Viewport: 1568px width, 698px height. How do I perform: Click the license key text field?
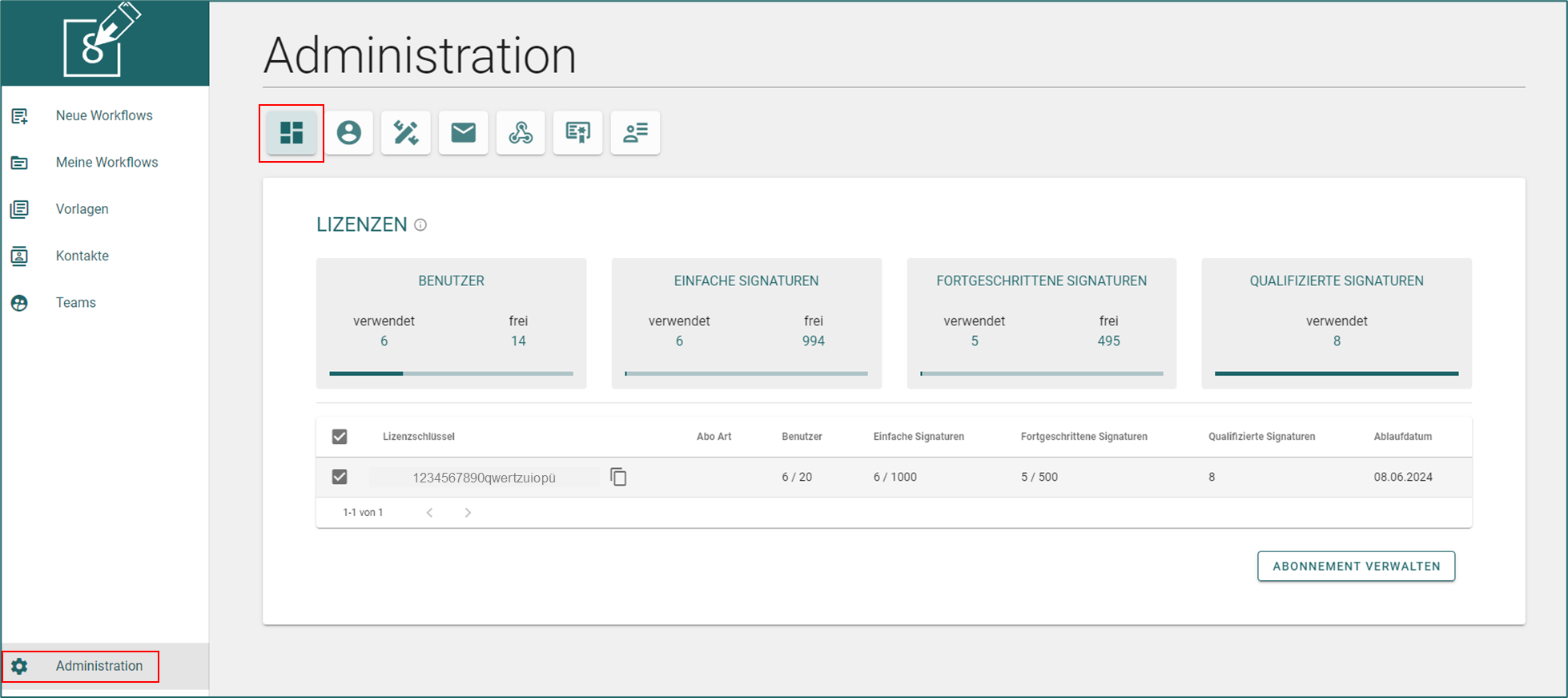(484, 478)
